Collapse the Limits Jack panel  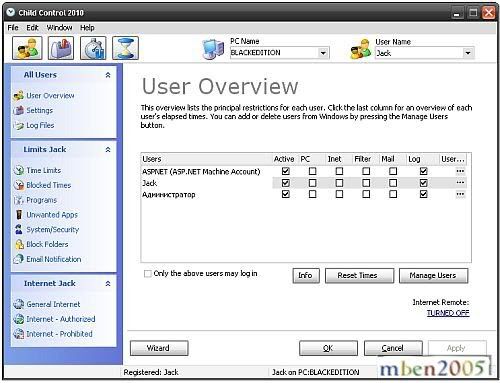[108, 150]
